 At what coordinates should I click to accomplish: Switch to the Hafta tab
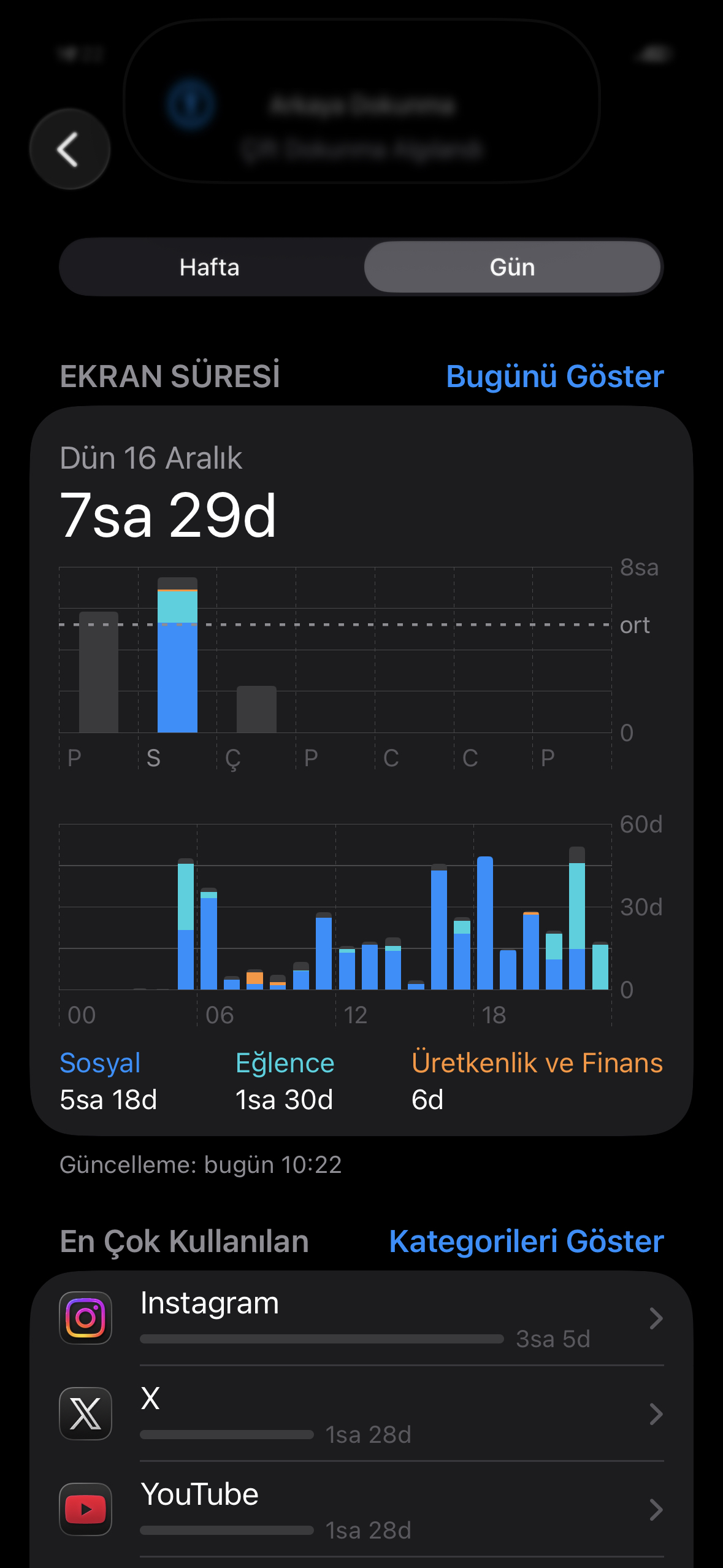coord(210,267)
